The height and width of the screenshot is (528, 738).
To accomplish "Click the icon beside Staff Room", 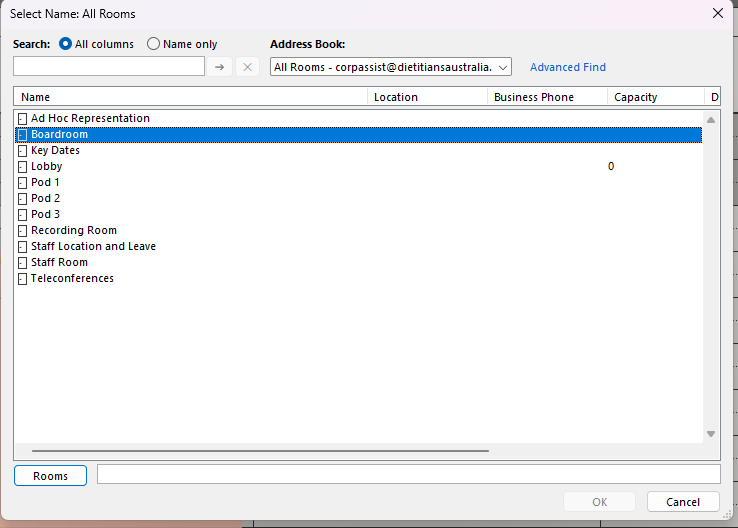I will pyautogui.click(x=22, y=263).
